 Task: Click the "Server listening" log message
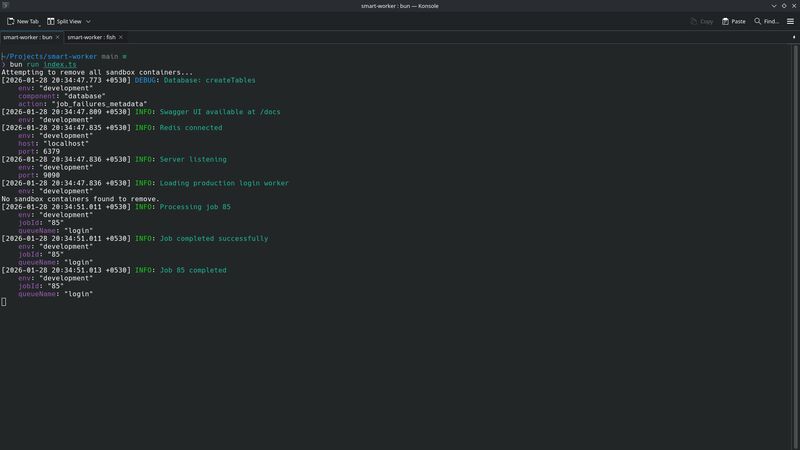pyautogui.click(x=193, y=159)
